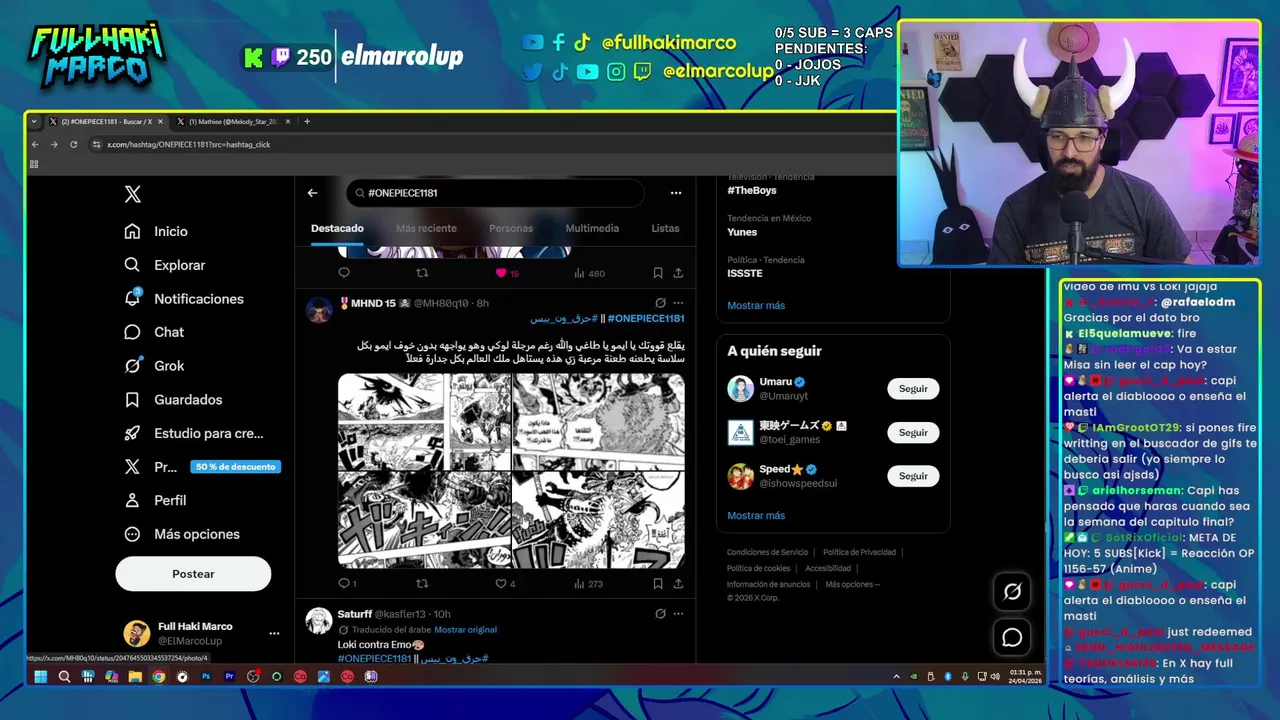Click the #ONEPIECE1181 search field

[x=495, y=193]
